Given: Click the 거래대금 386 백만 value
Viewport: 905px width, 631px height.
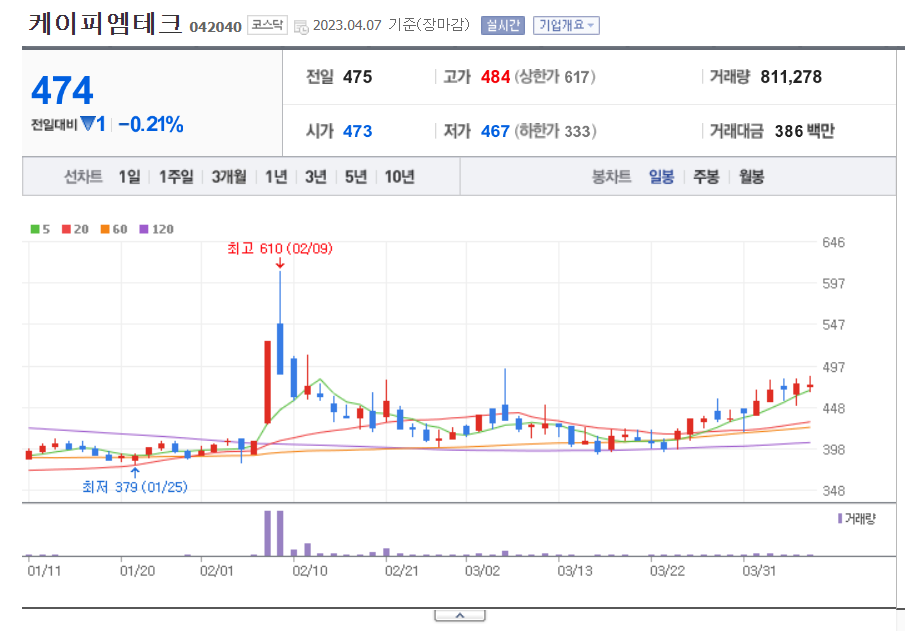Looking at the screenshot, I should click(x=805, y=132).
